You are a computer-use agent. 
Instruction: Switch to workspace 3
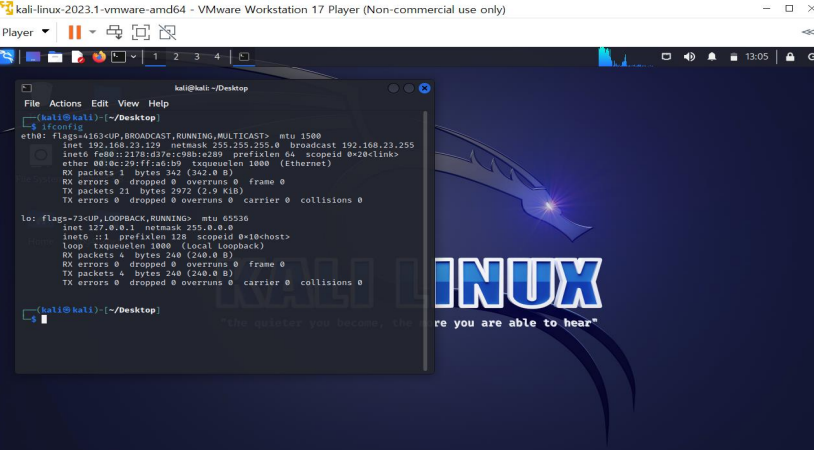coord(197,57)
